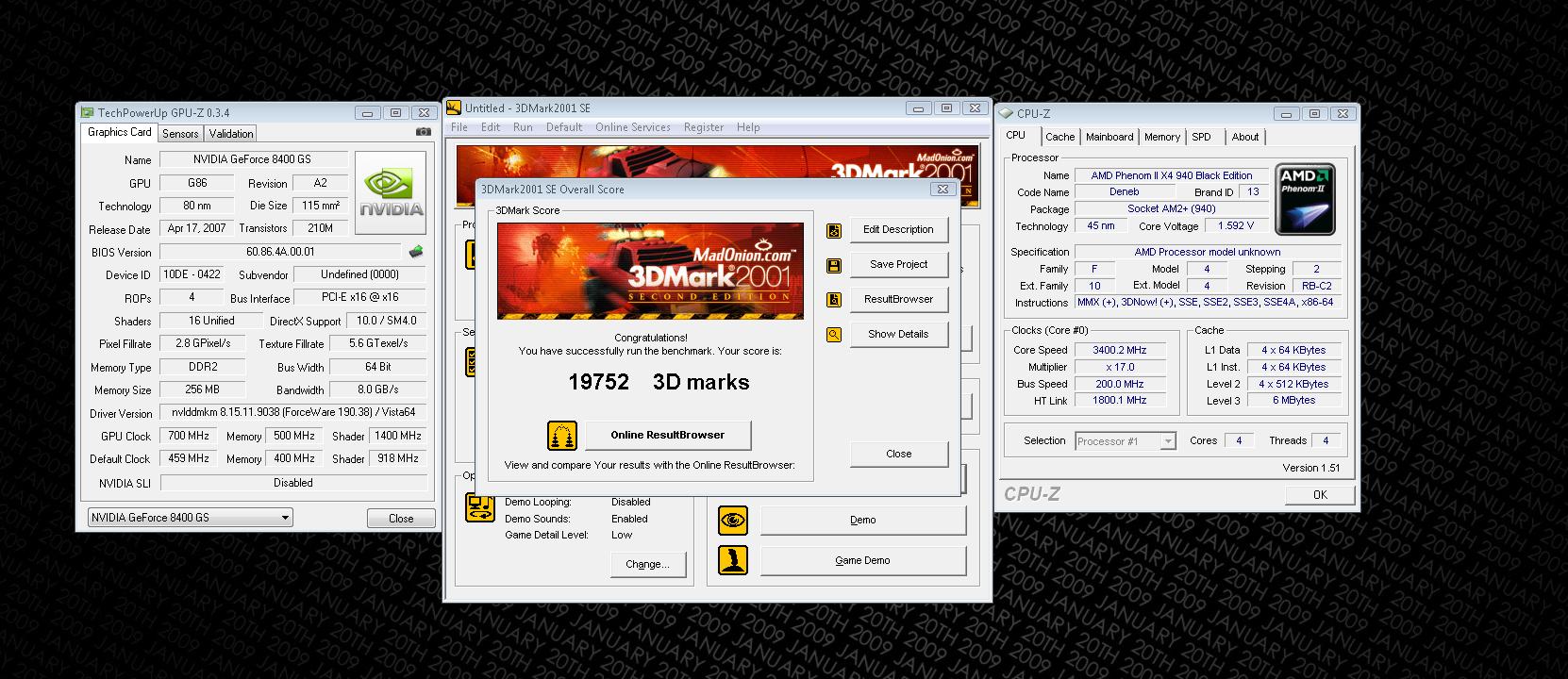This screenshot has height=679, width=1568.
Task: Open the About tab in CPU-Z
Action: click(x=1245, y=137)
